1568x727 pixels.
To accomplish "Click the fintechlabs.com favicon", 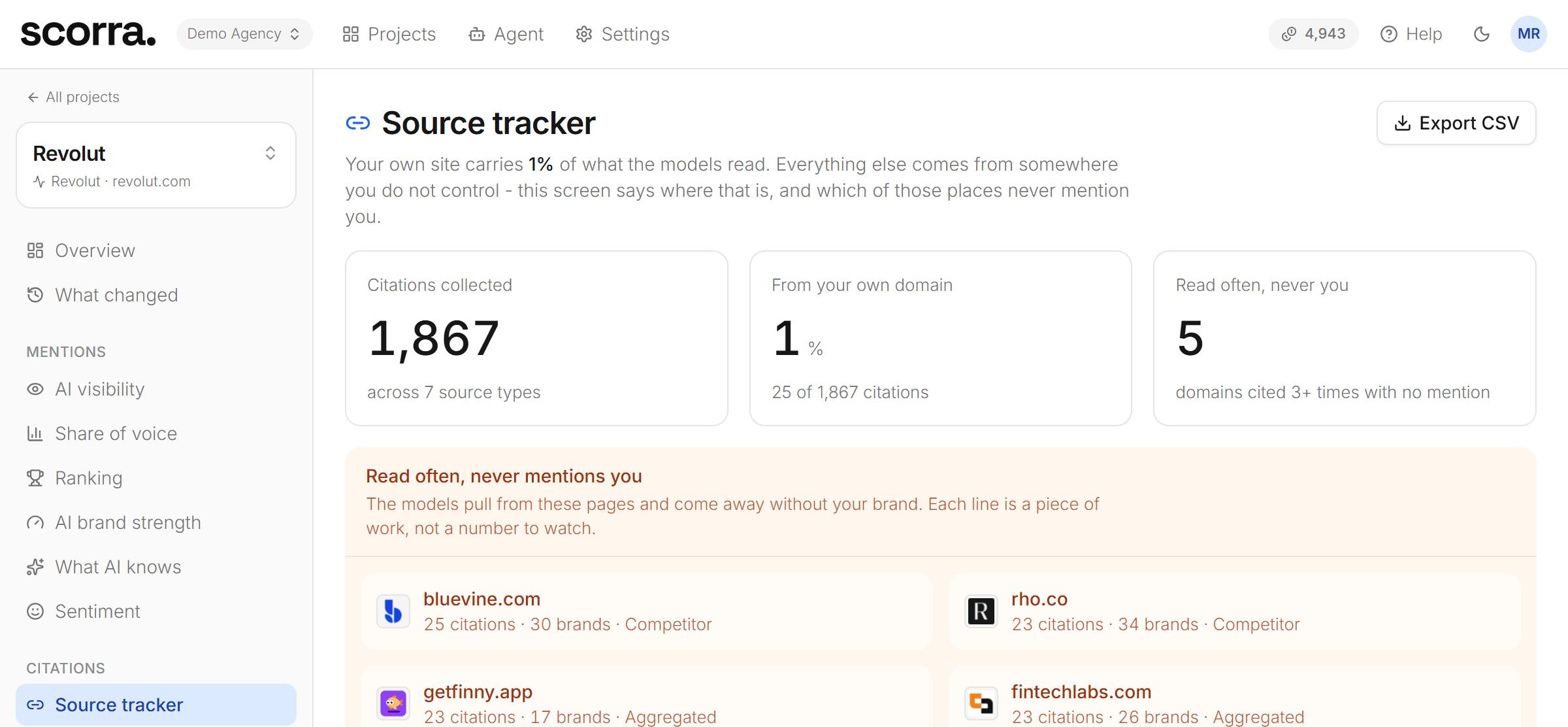I will 981,703.
